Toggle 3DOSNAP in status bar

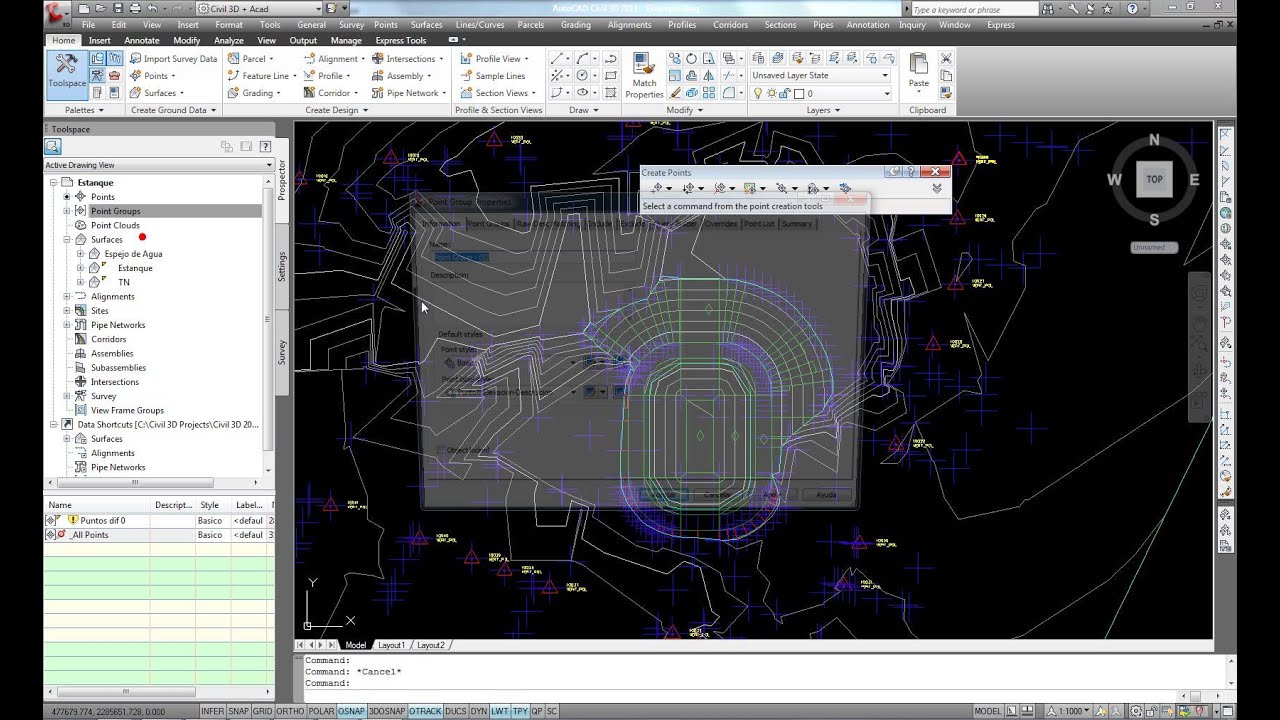(x=387, y=711)
